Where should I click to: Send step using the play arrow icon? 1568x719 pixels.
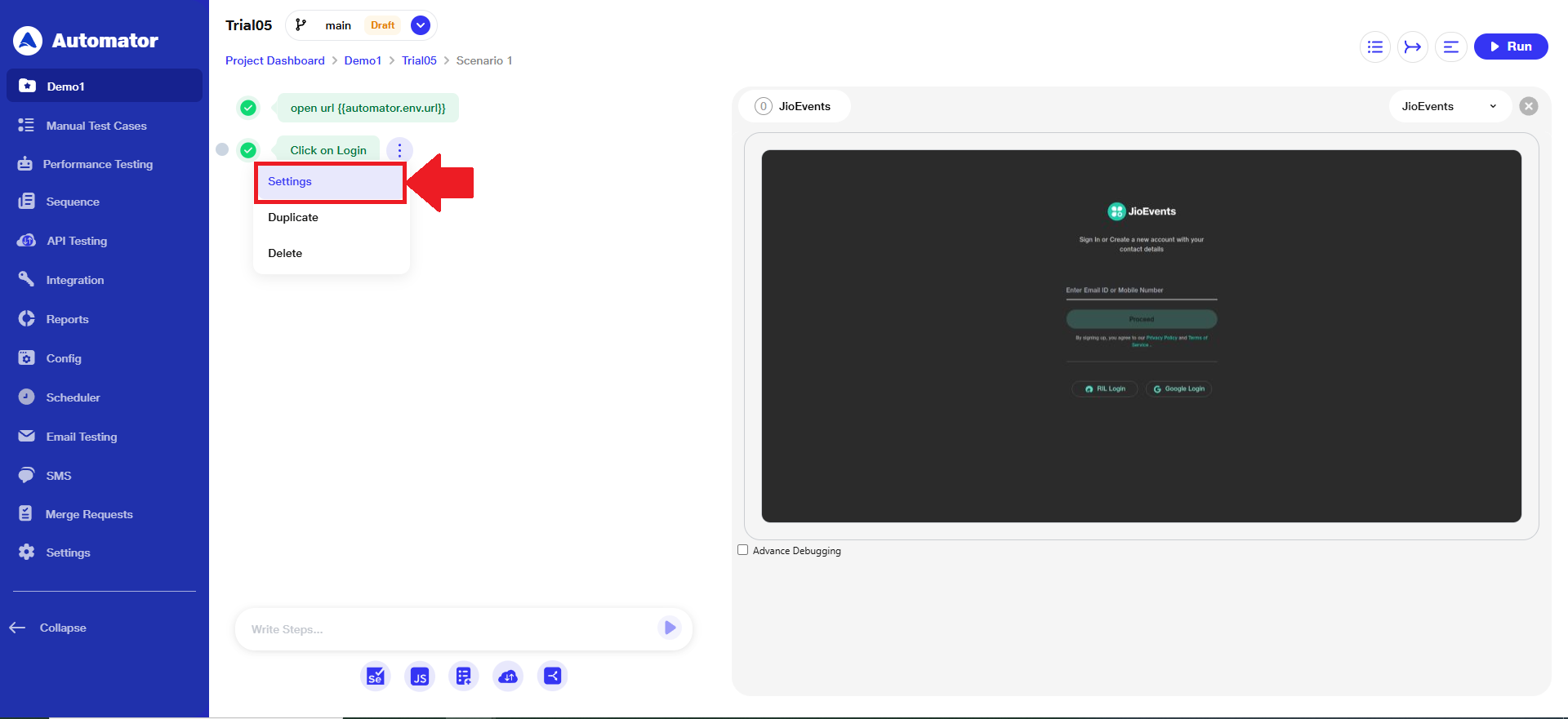click(669, 628)
